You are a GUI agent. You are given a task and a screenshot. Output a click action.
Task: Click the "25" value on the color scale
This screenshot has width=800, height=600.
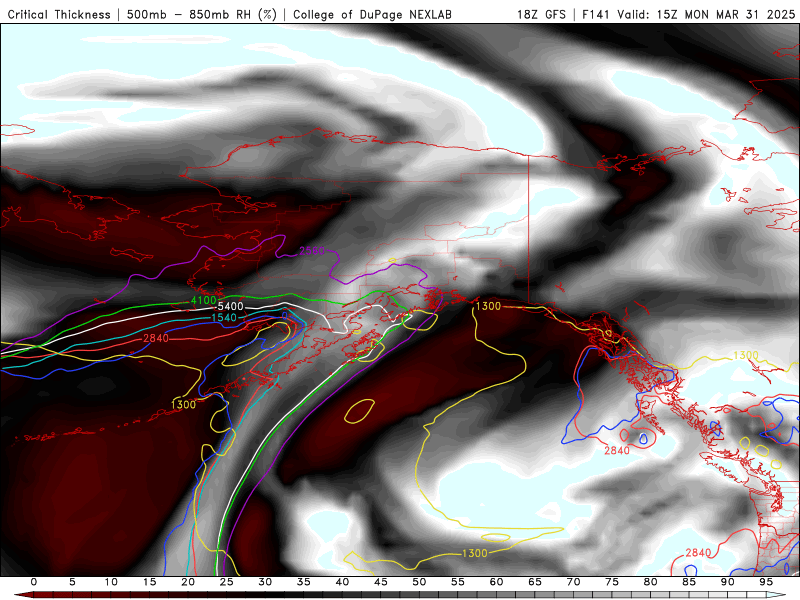[x=227, y=582]
